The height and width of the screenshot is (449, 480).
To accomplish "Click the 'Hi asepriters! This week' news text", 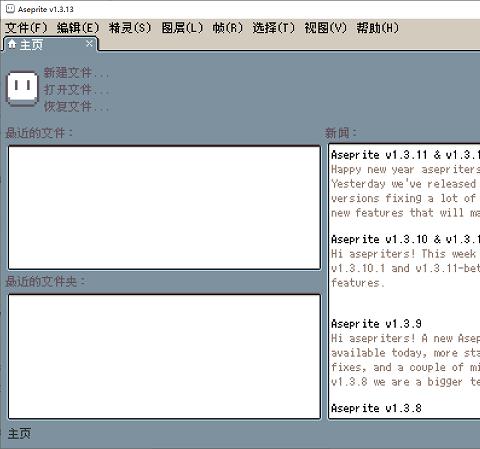I will (403, 254).
